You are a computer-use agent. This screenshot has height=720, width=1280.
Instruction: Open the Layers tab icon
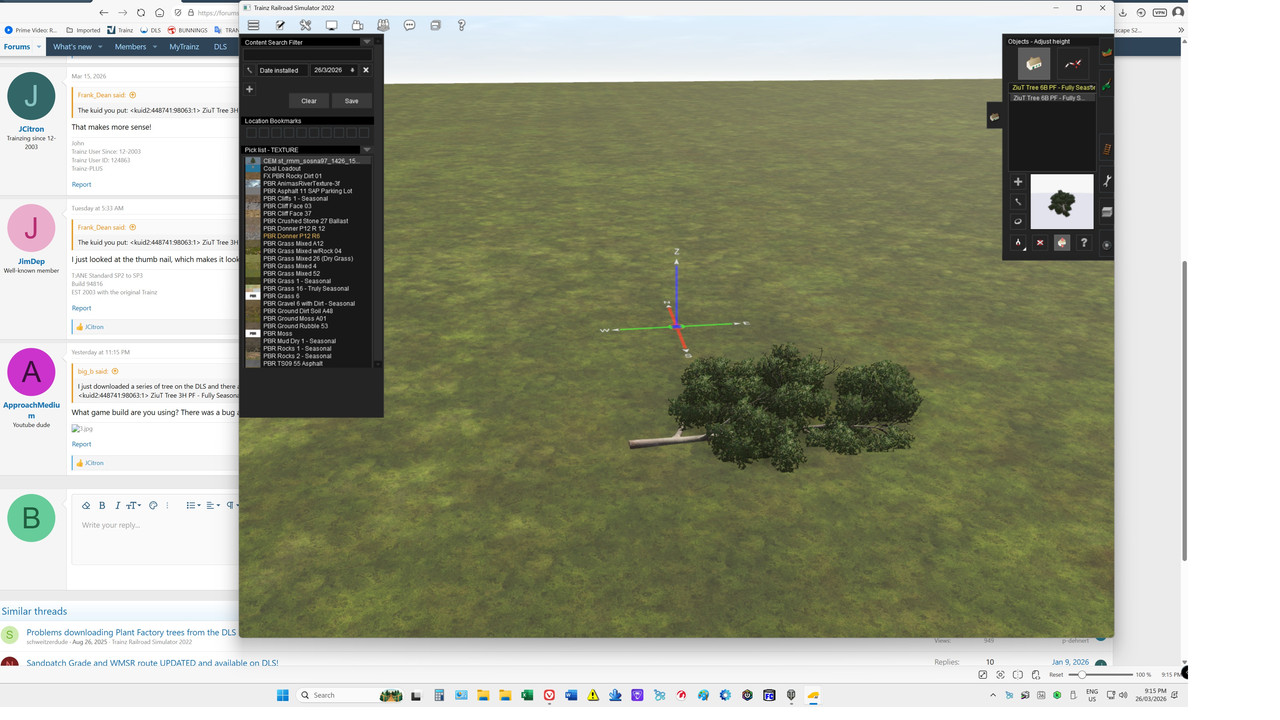(1107, 212)
